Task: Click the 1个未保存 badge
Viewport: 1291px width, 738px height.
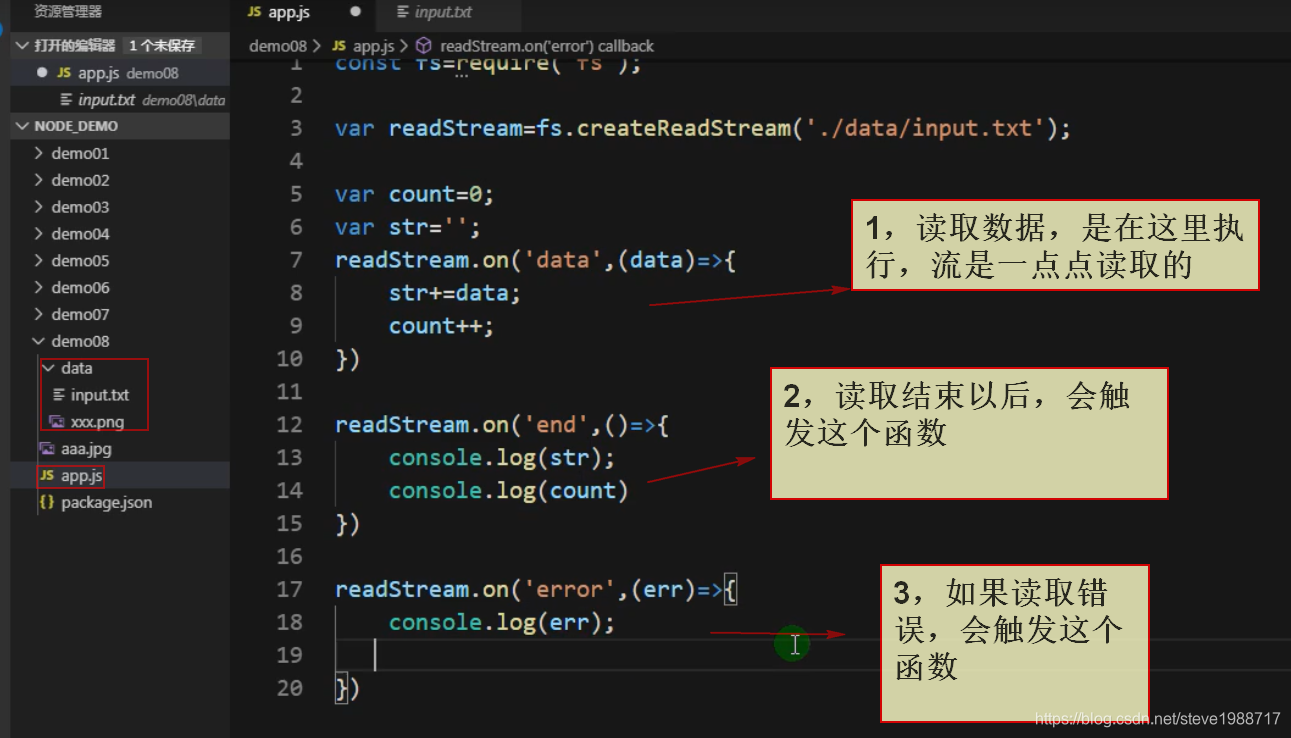Action: click(x=162, y=45)
